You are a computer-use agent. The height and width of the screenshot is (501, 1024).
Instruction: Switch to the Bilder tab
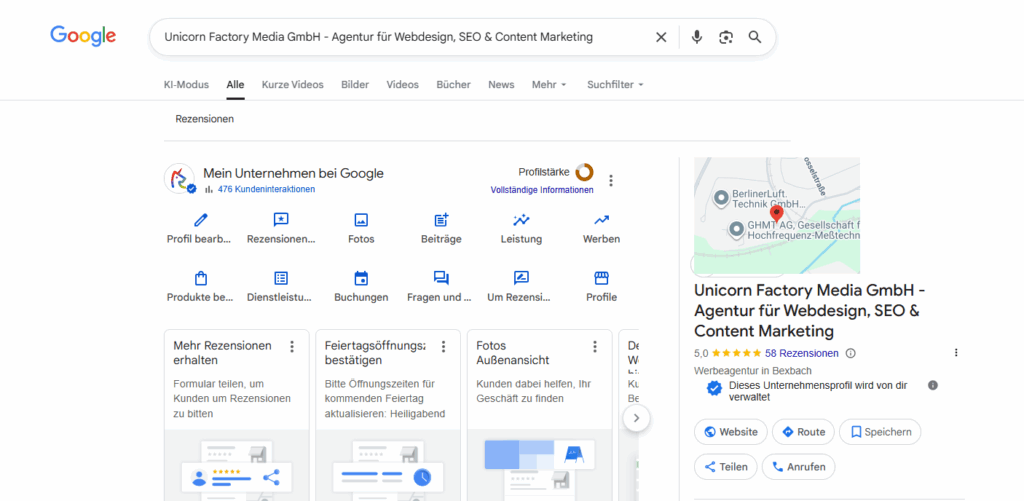pos(355,85)
